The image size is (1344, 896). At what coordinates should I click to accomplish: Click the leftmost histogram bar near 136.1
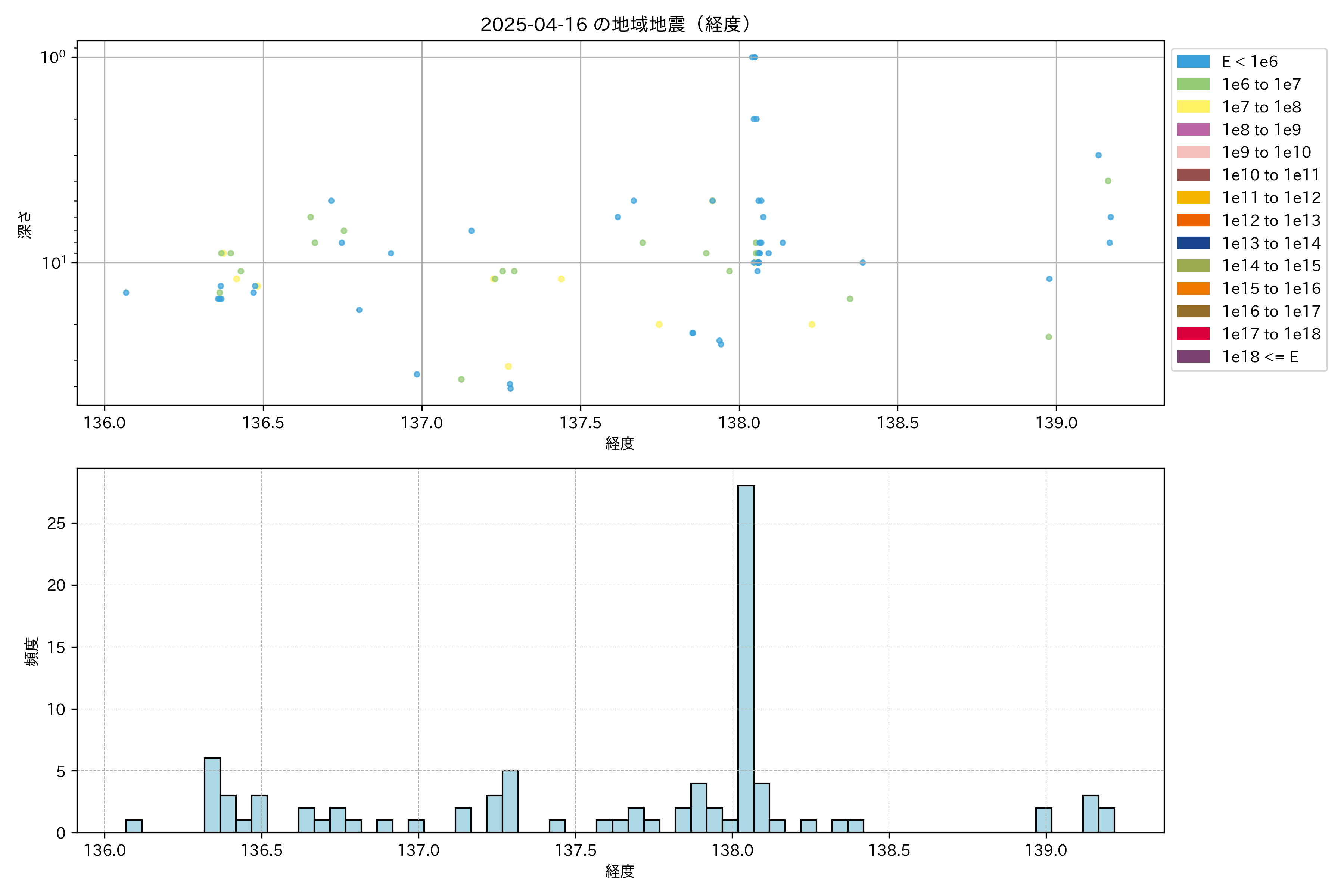134,826
